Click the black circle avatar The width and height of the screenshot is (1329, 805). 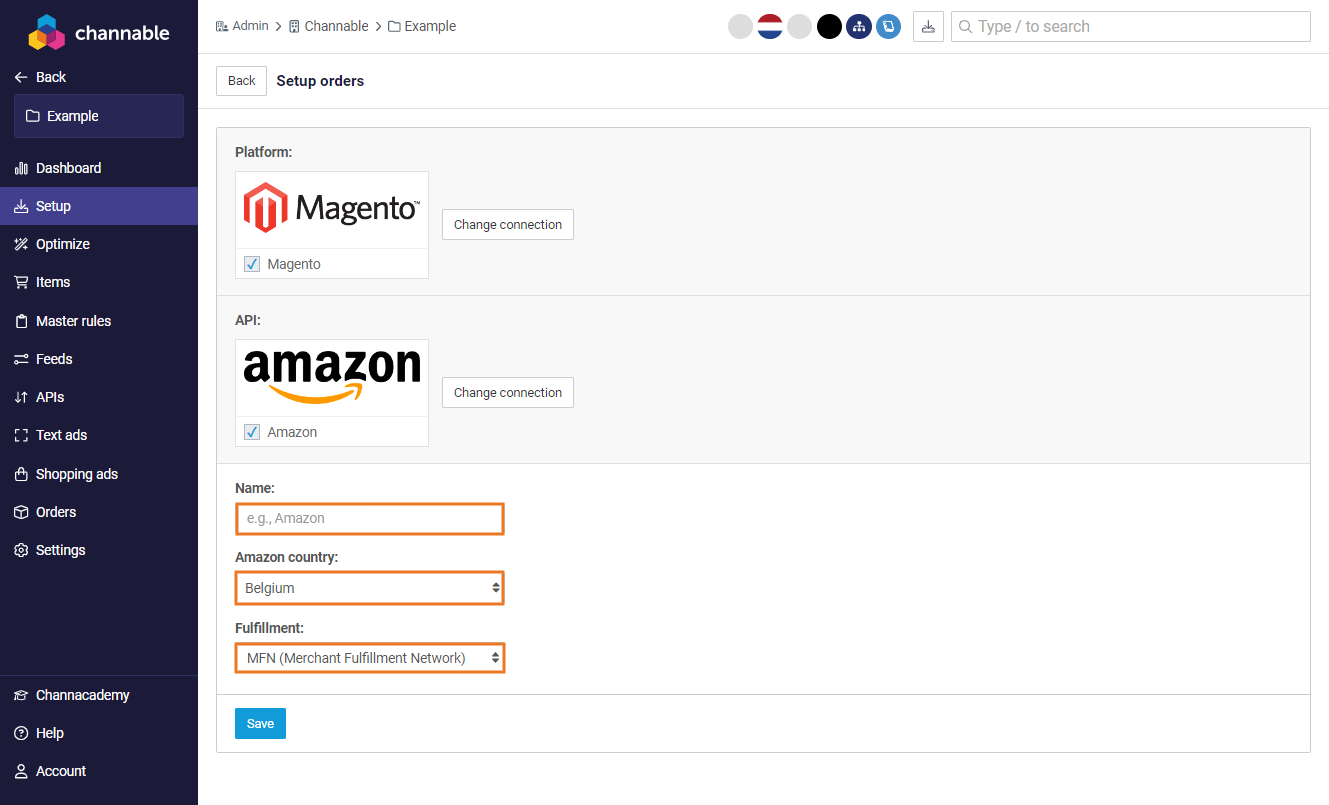(x=829, y=26)
